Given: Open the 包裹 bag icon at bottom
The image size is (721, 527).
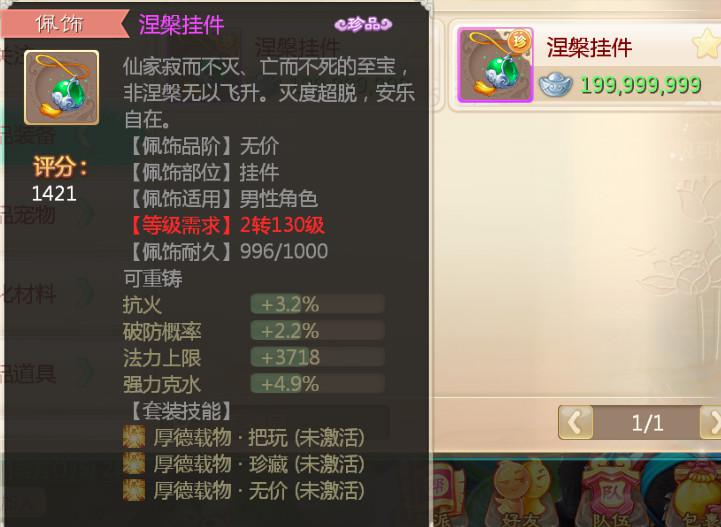Looking at the screenshot, I should pos(699,494).
